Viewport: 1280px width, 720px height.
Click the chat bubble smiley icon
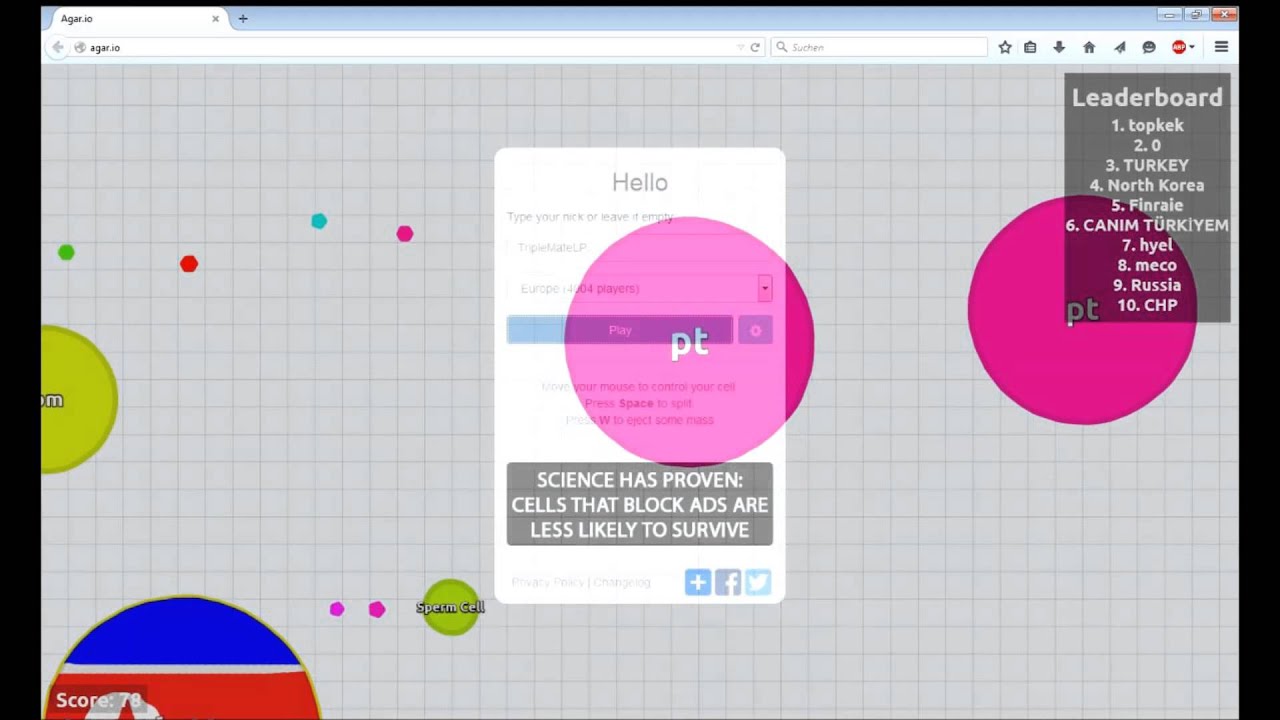[1149, 47]
